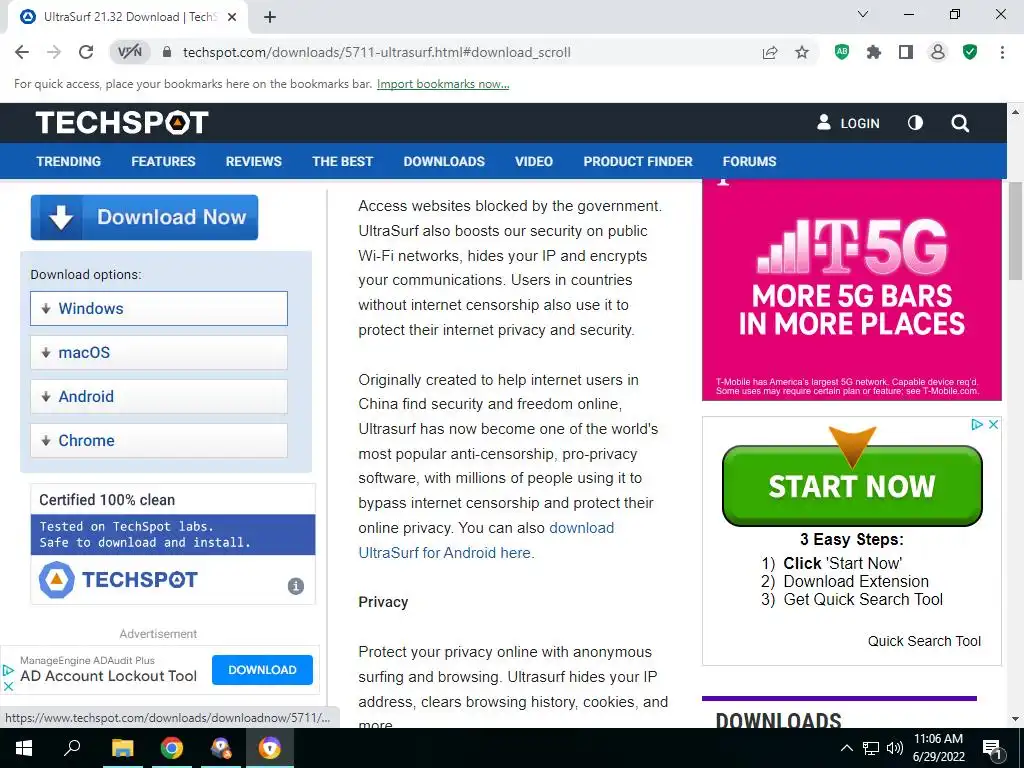This screenshot has height=768, width=1024.
Task: Click AdChoices icon on Start Now ad
Action: coord(977,424)
